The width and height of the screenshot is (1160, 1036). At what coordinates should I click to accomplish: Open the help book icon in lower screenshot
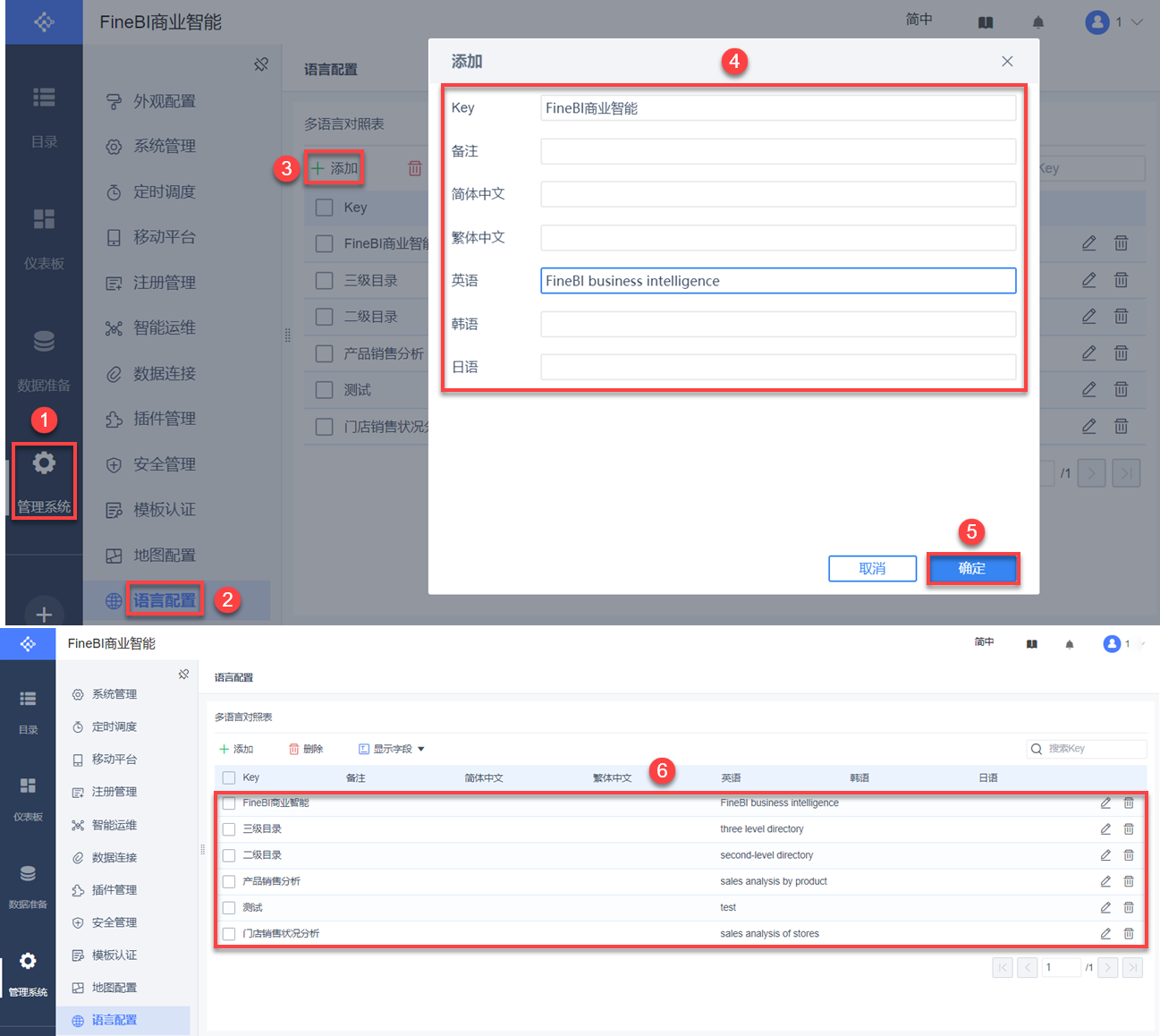click(1032, 644)
